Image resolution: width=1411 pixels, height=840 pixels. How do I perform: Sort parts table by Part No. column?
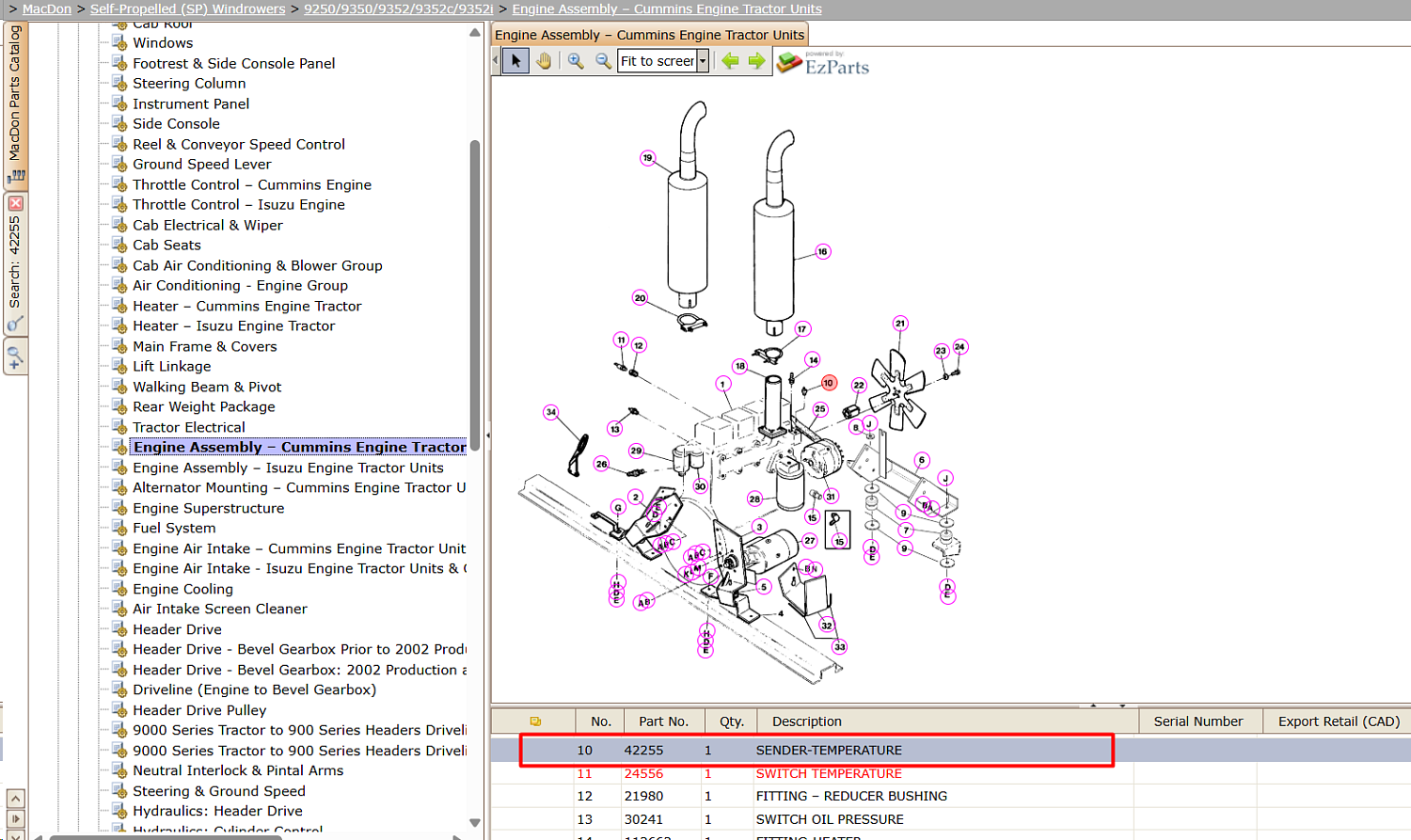click(664, 721)
